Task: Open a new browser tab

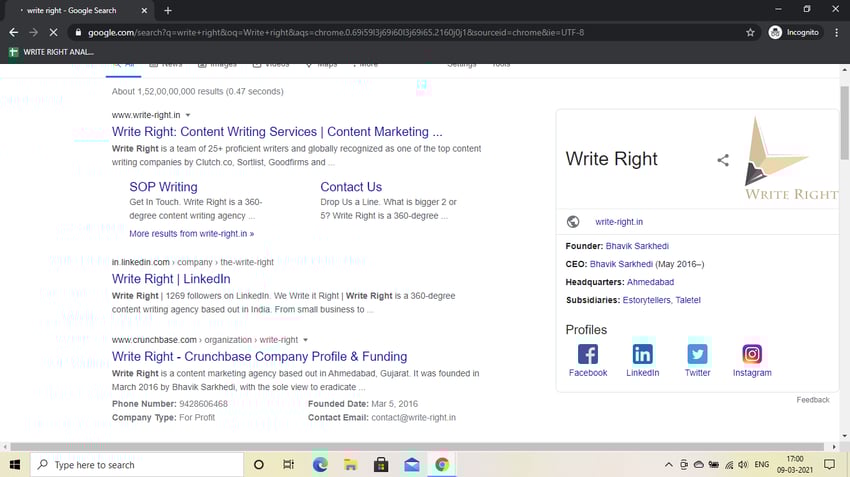Action: [168, 10]
